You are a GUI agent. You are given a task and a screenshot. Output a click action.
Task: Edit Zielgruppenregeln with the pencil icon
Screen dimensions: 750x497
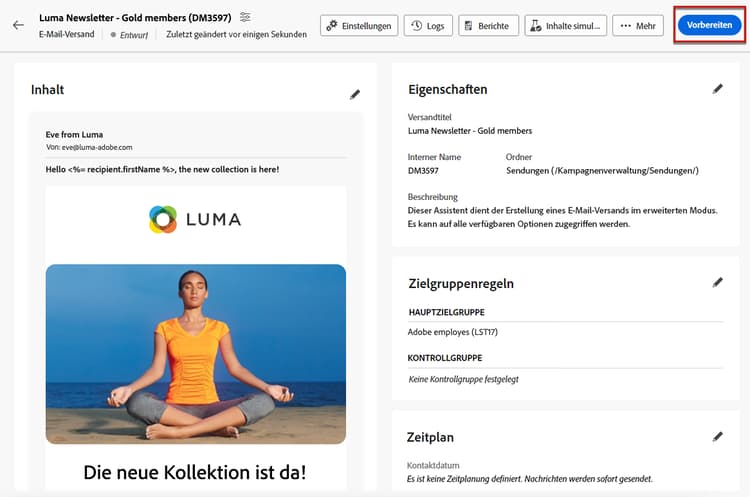(717, 283)
